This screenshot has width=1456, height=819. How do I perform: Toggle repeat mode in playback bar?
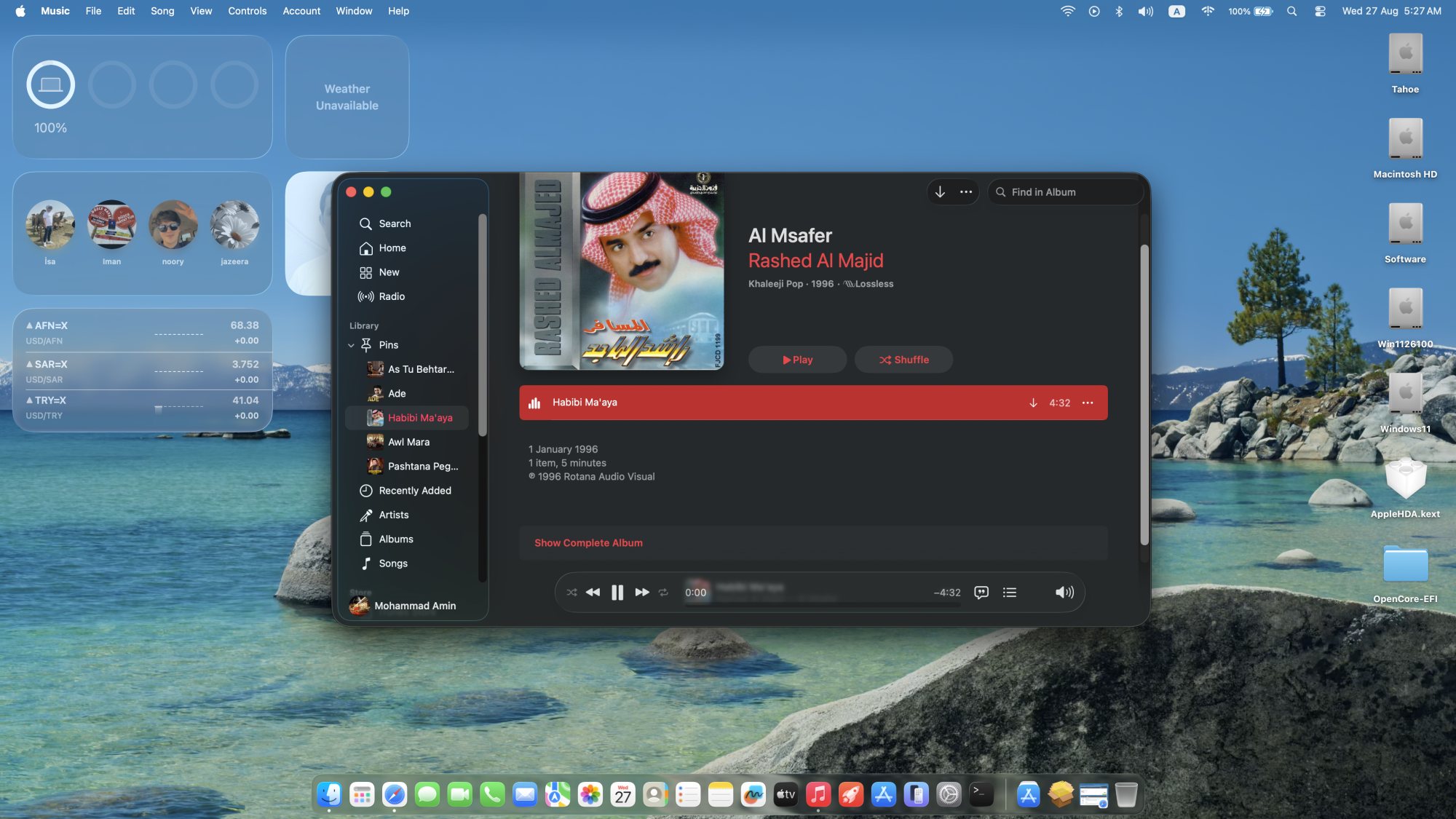(663, 593)
